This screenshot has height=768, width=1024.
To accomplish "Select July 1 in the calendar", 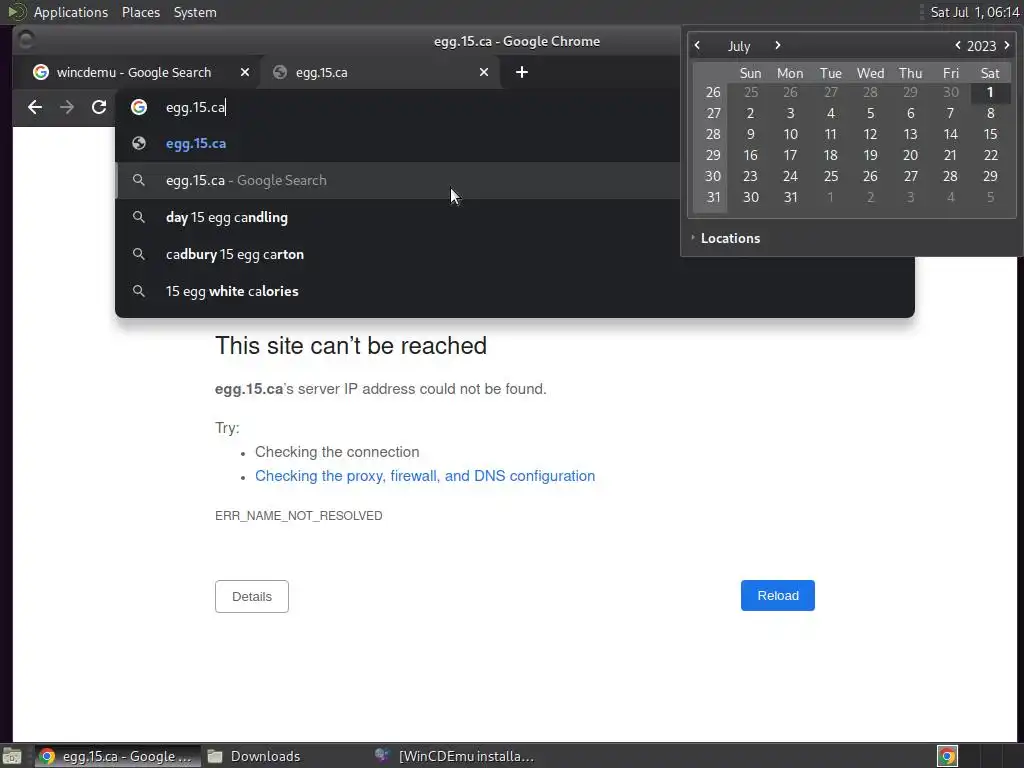I will [990, 92].
